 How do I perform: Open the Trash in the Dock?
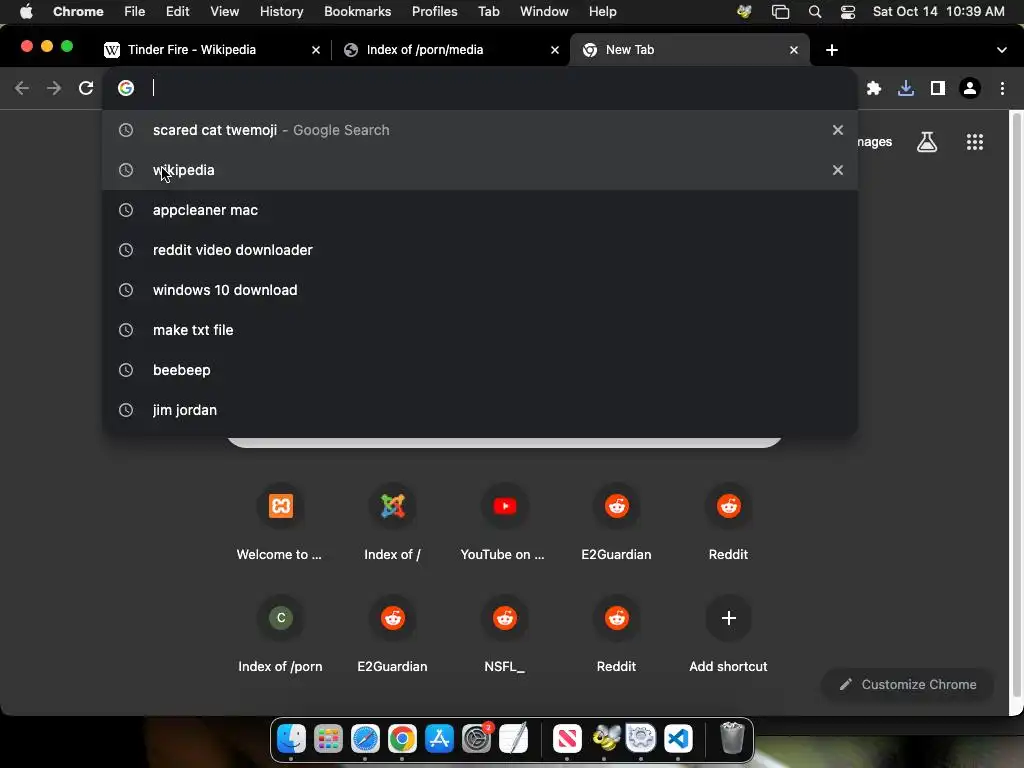(x=731, y=739)
